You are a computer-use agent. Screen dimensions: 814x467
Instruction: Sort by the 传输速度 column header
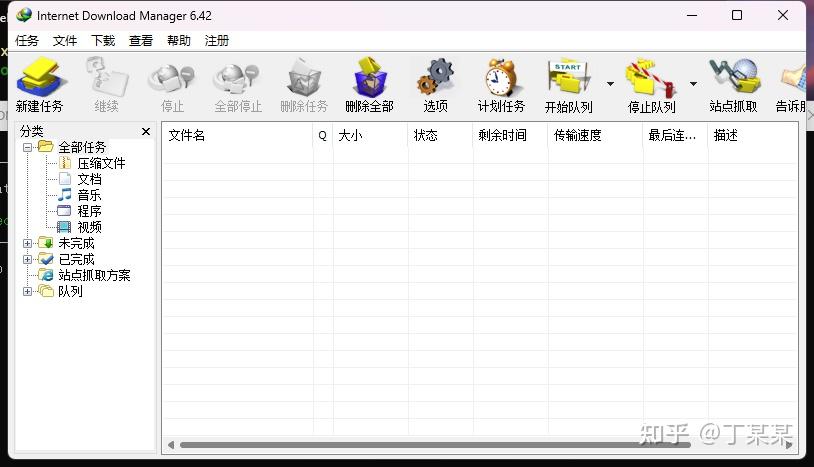[595, 135]
